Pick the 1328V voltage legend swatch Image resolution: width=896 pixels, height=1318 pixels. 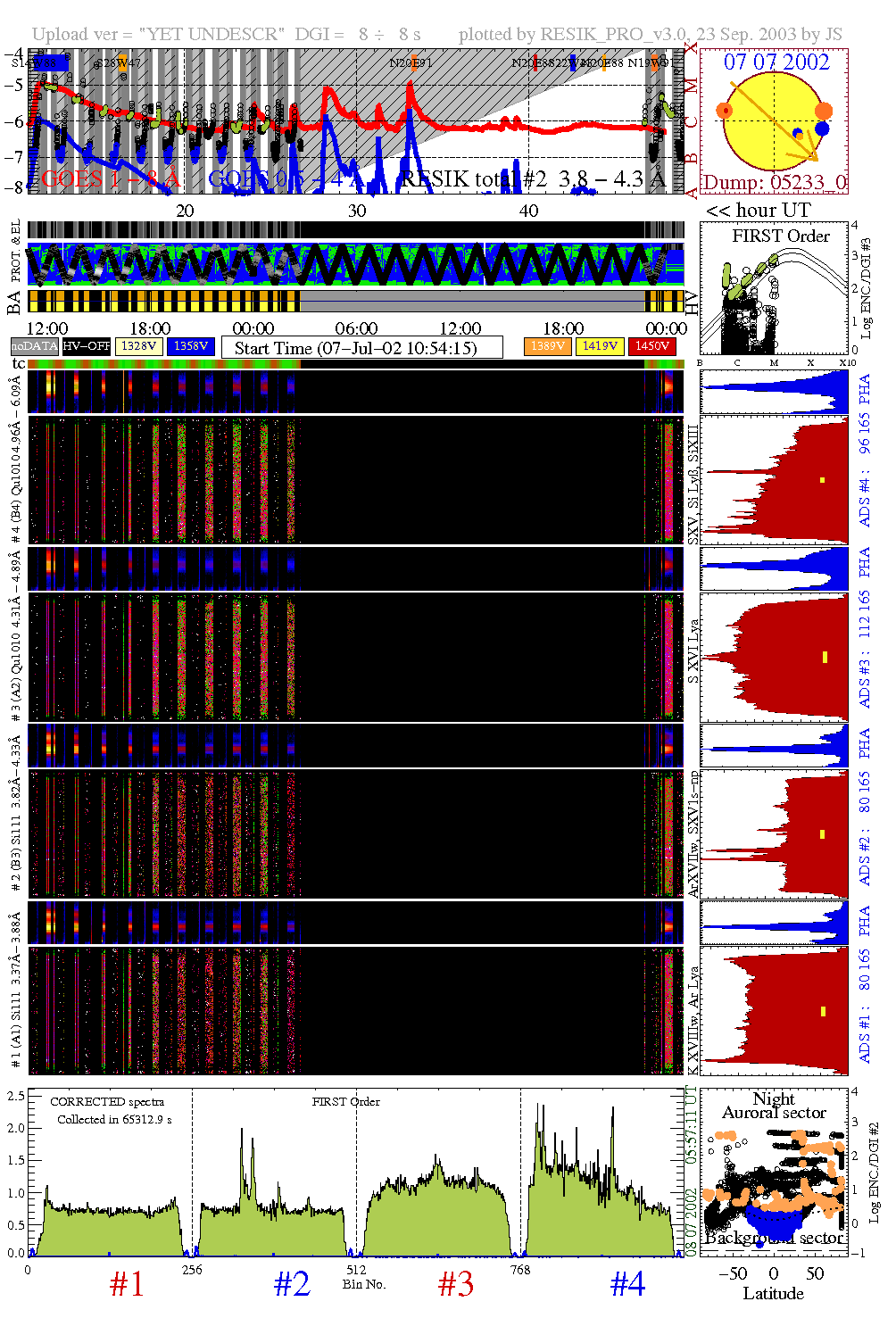pyautogui.click(x=139, y=346)
